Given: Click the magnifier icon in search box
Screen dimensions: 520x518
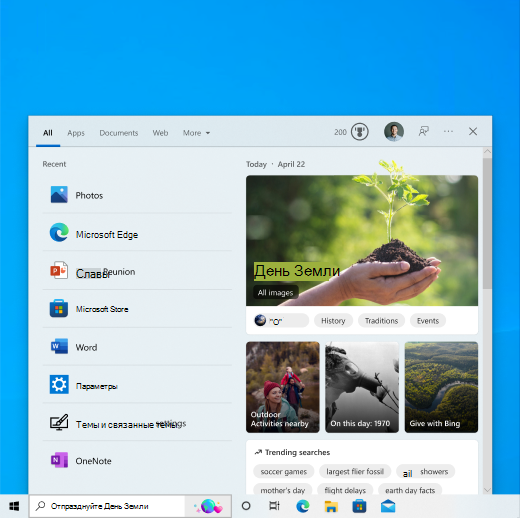Looking at the screenshot, I should (x=40, y=506).
